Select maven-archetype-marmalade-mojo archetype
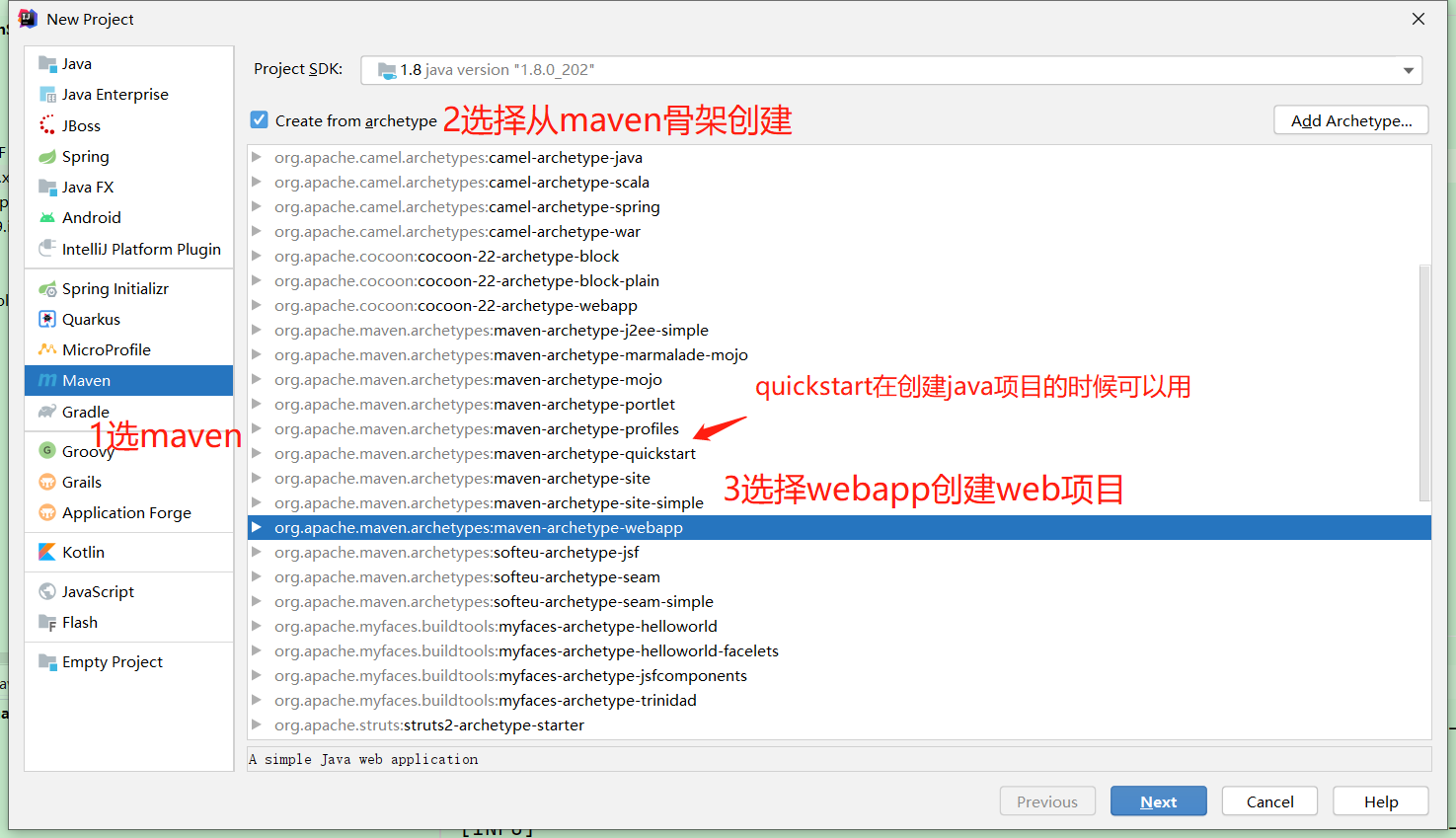The image size is (1456, 838). [839, 354]
